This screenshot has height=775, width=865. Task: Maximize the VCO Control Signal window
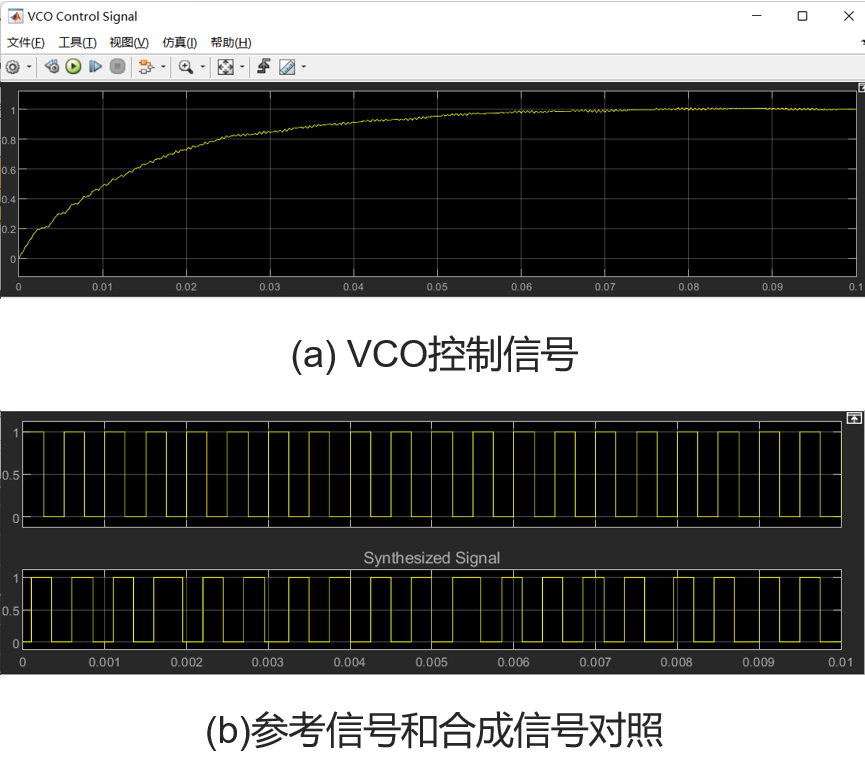(x=803, y=16)
